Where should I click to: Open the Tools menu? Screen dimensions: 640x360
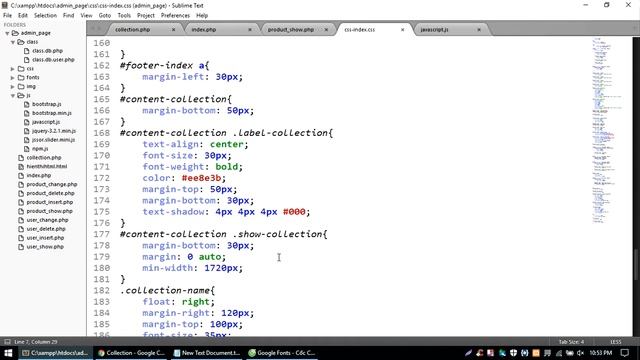pyautogui.click(x=124, y=16)
